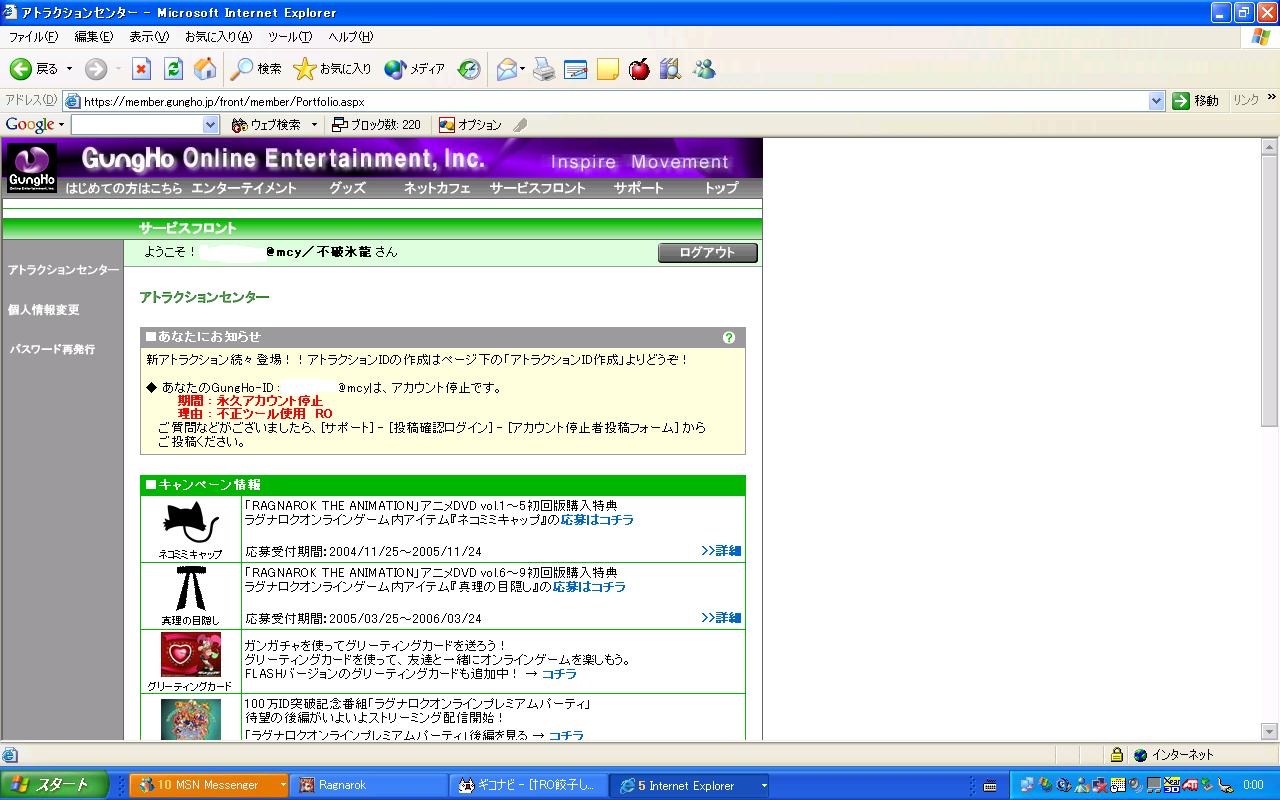Open the address bar dropdown arrow
Screen dimensions: 1280x800
coord(1157,100)
